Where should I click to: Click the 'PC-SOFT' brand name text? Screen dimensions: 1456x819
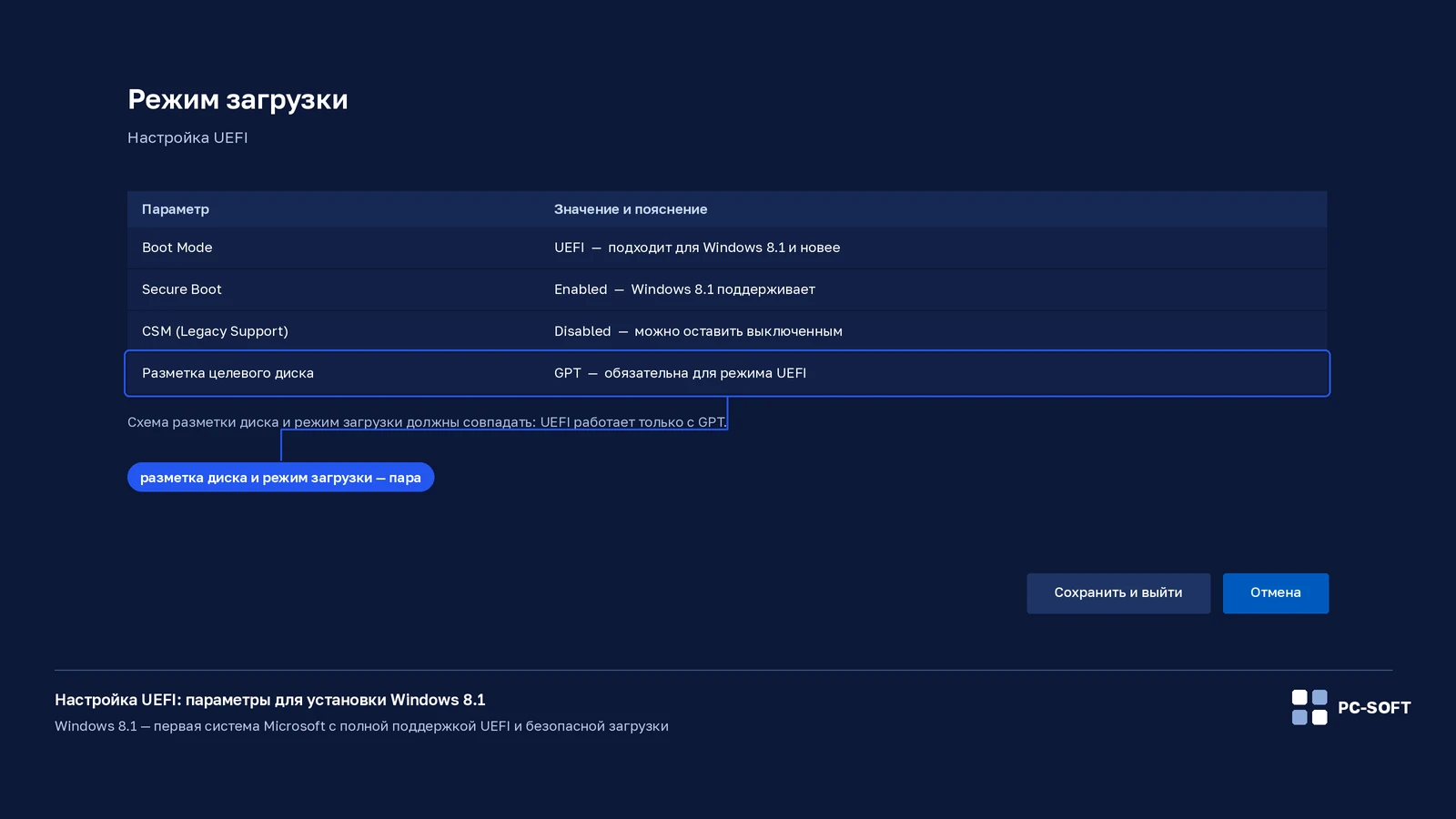tap(1374, 708)
